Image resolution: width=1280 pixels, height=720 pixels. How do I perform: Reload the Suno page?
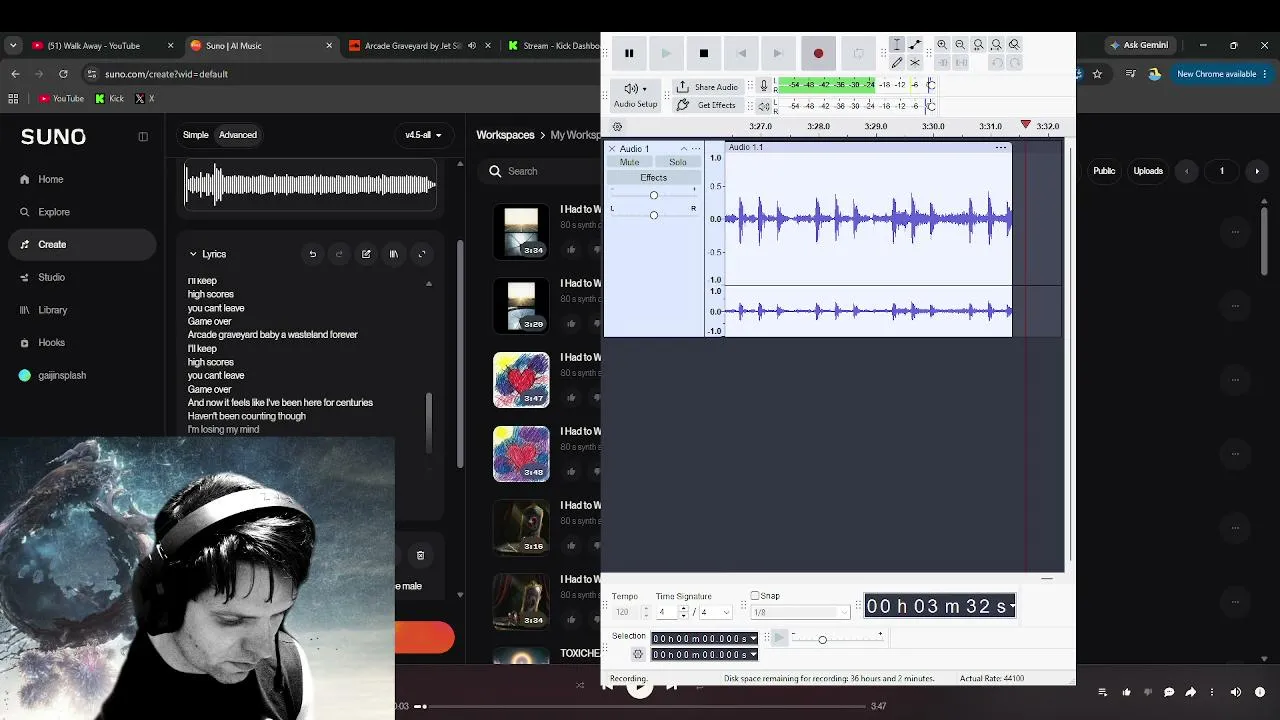coord(63,74)
